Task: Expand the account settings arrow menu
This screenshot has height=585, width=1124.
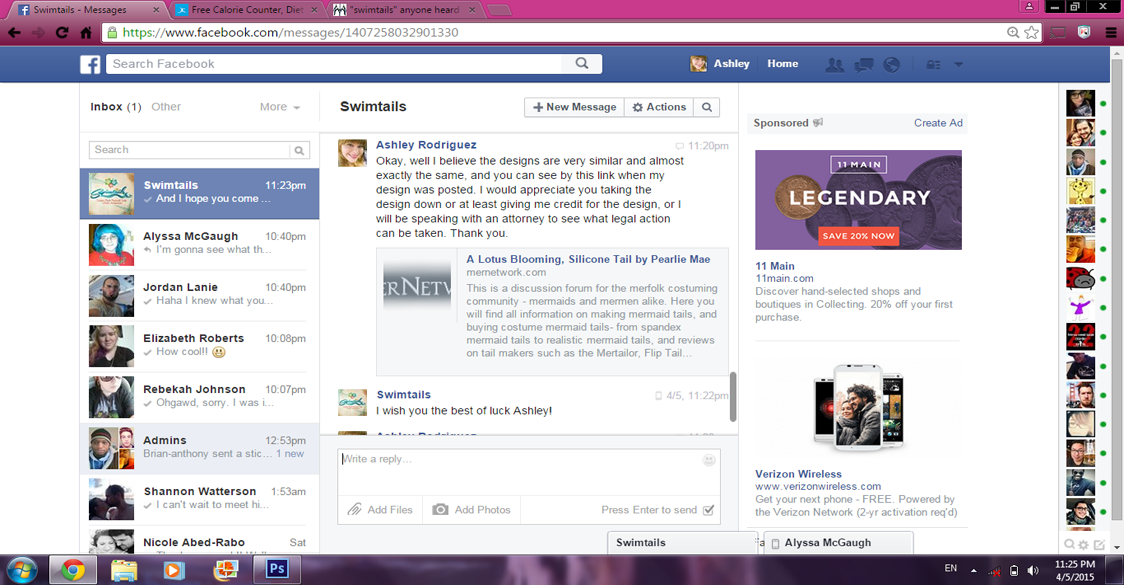Action: coord(958,64)
